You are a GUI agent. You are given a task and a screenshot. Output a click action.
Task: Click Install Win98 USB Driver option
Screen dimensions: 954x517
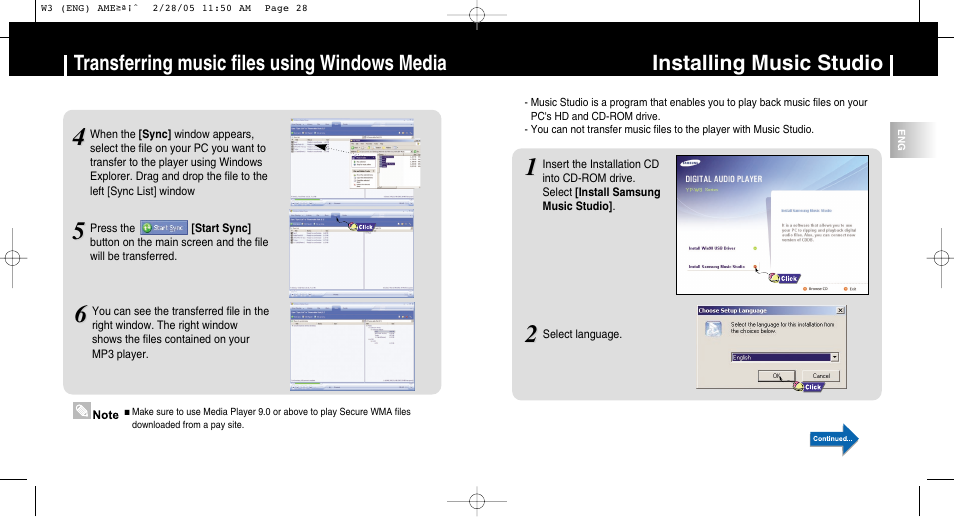click(712, 248)
